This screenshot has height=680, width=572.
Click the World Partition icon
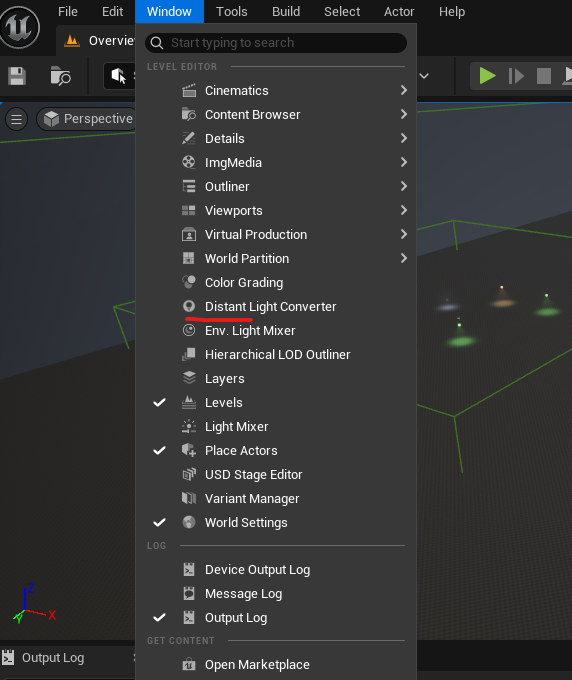click(x=189, y=258)
